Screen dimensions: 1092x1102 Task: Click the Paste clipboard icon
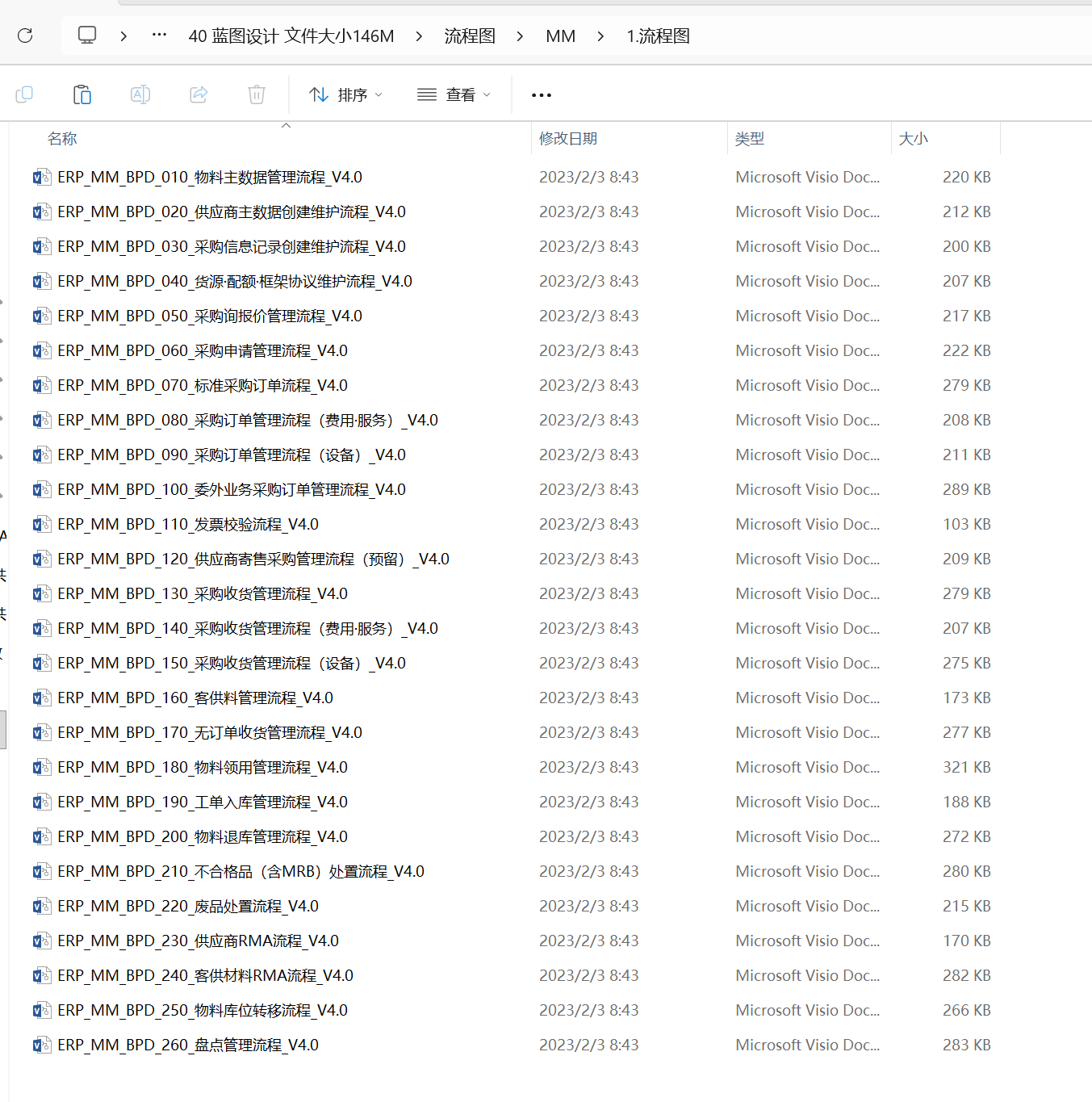(82, 94)
